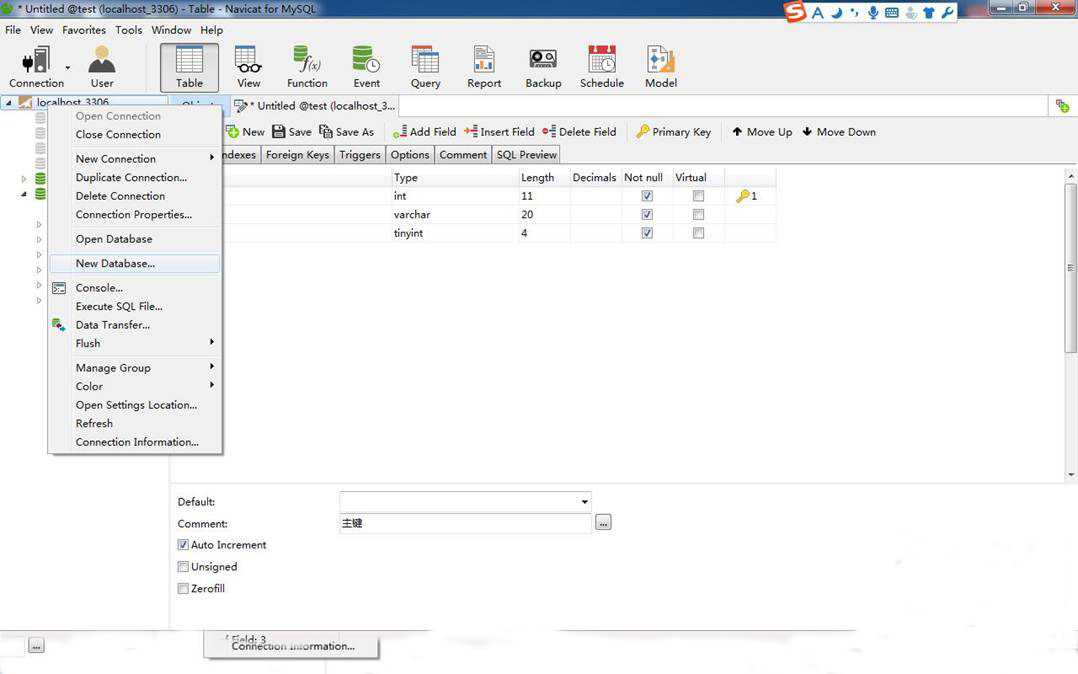
Task: Select the Untitled @test document tab
Action: coord(315,106)
